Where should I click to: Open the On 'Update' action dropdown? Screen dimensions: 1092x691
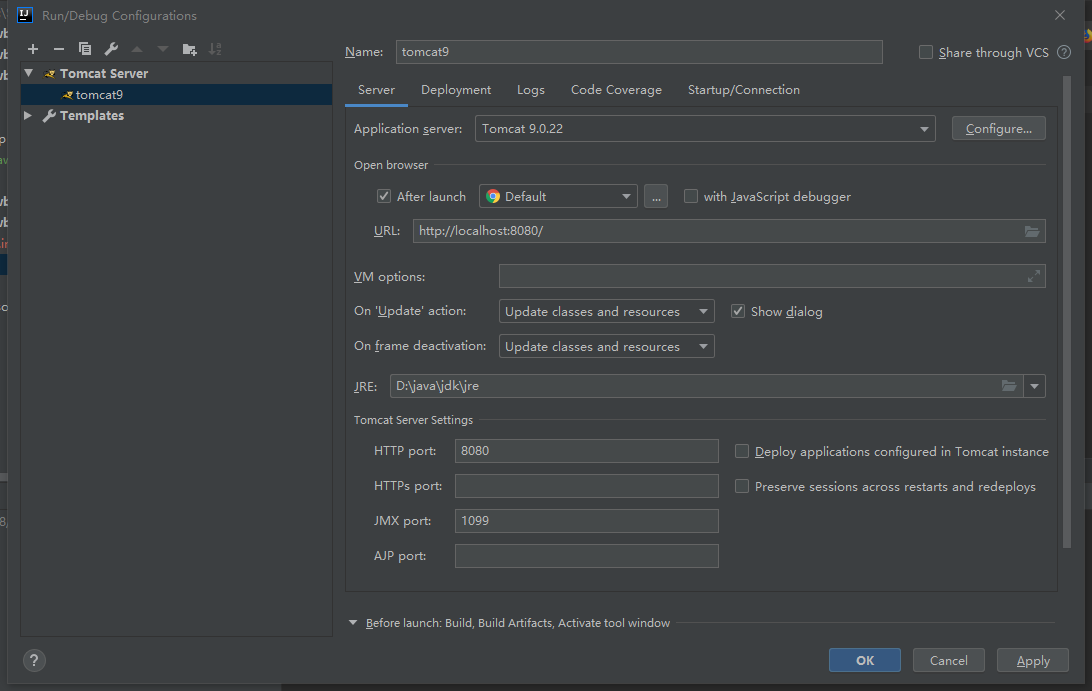(x=607, y=312)
